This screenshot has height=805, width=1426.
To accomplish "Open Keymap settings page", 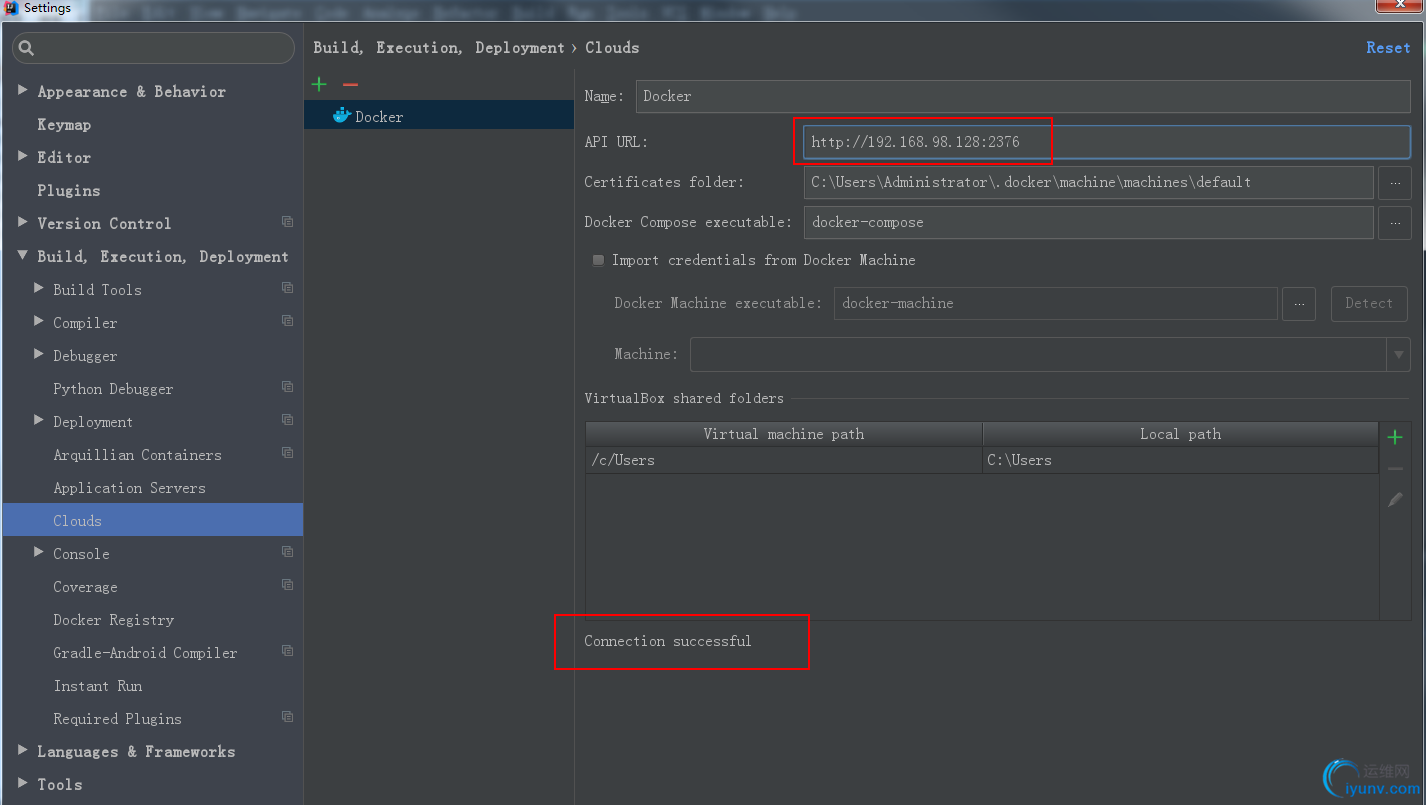I will pyautogui.click(x=64, y=124).
